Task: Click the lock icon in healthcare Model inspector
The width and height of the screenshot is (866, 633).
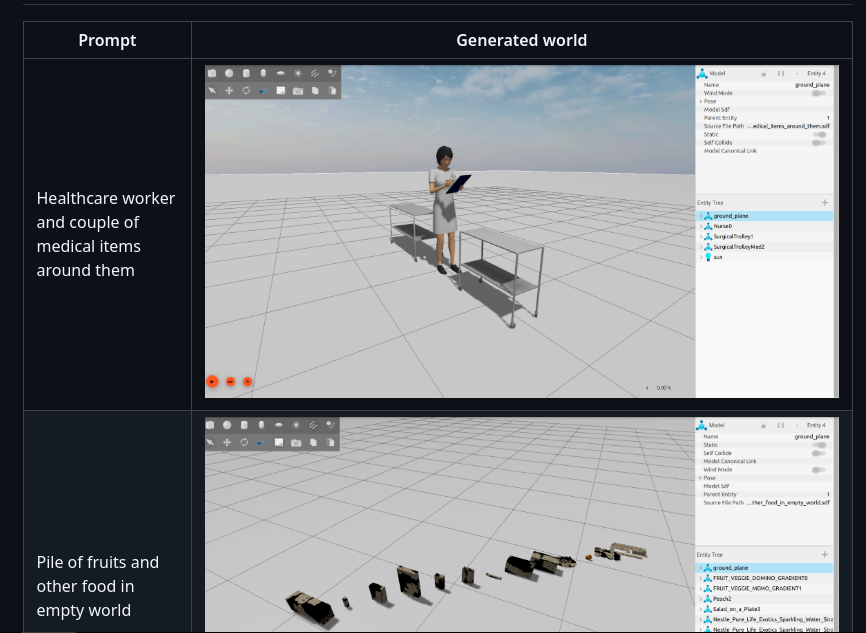Action: [763, 73]
